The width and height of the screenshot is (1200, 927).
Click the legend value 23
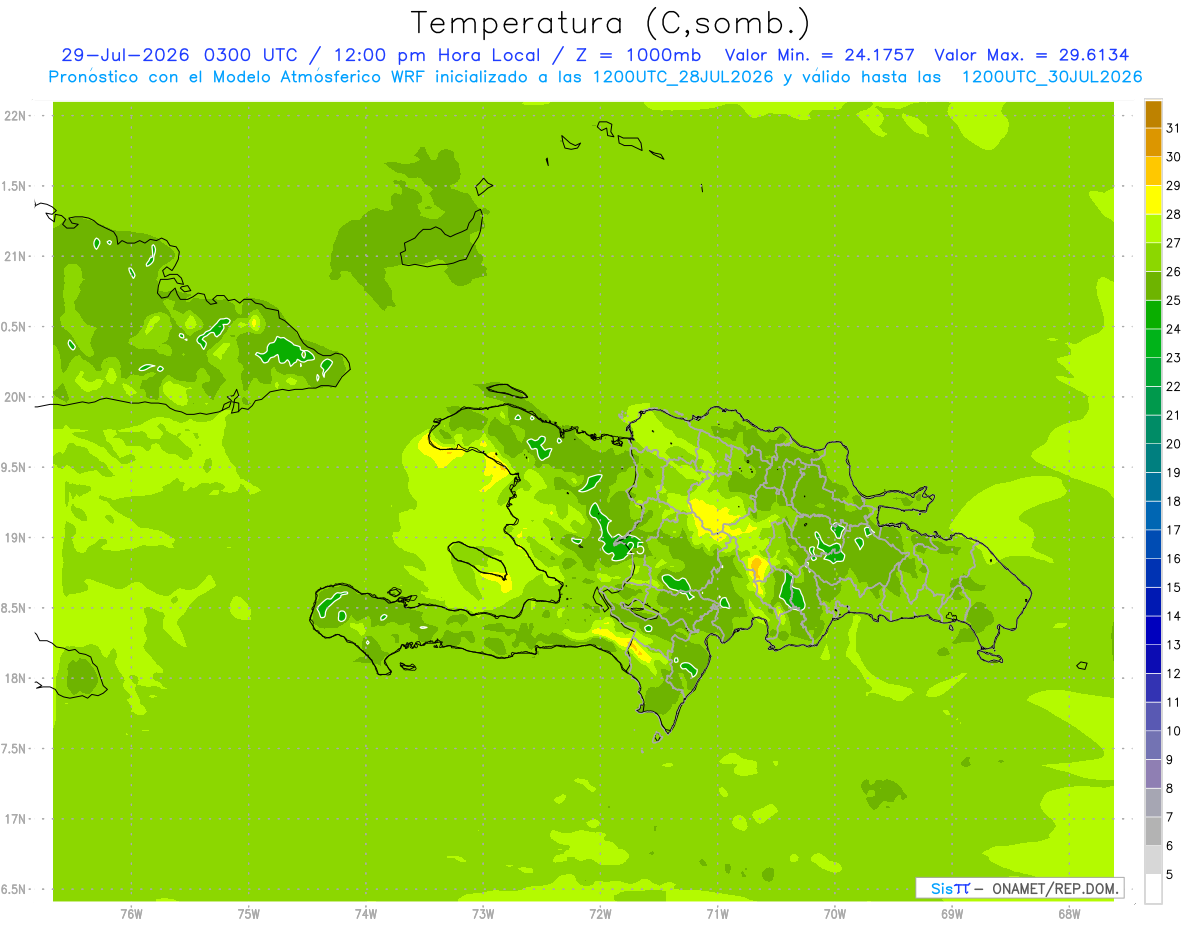(x=1174, y=358)
